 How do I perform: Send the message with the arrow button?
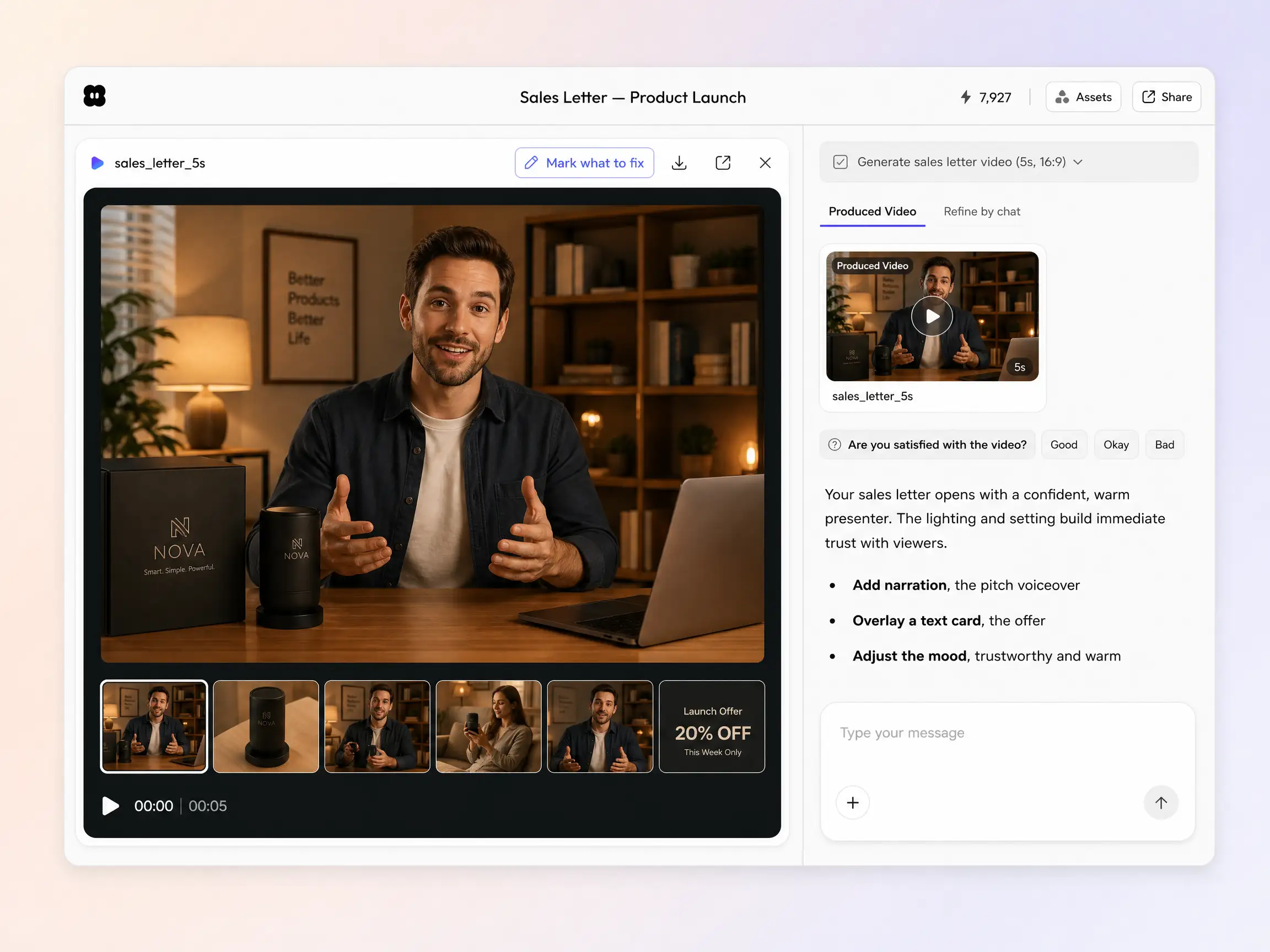pyautogui.click(x=1161, y=803)
